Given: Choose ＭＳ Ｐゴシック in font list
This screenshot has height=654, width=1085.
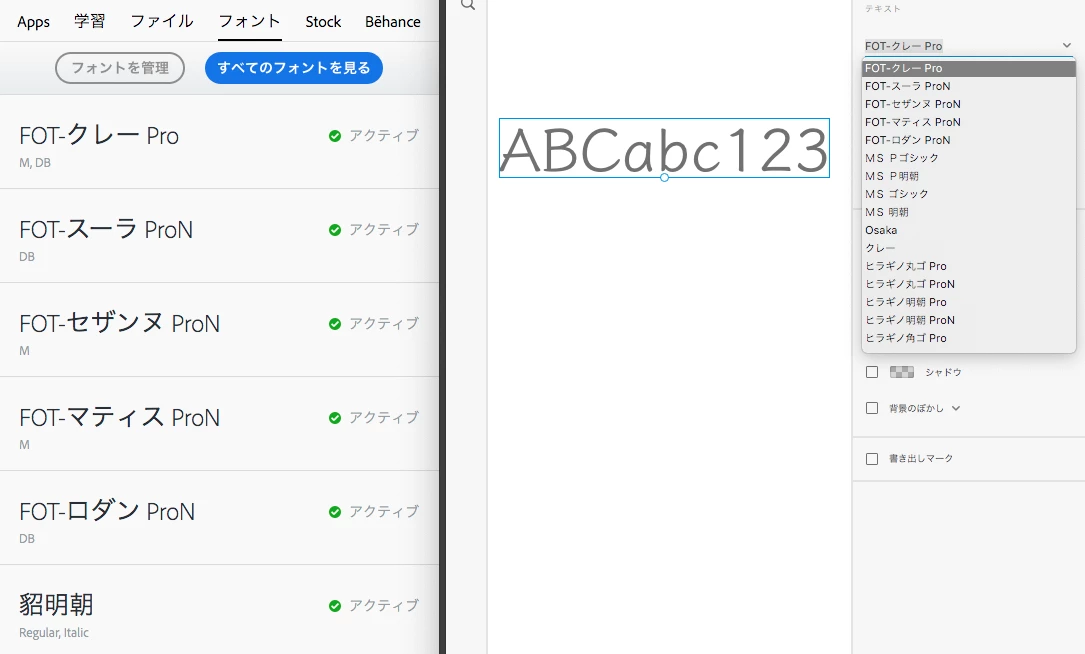Looking at the screenshot, I should click(x=969, y=158).
